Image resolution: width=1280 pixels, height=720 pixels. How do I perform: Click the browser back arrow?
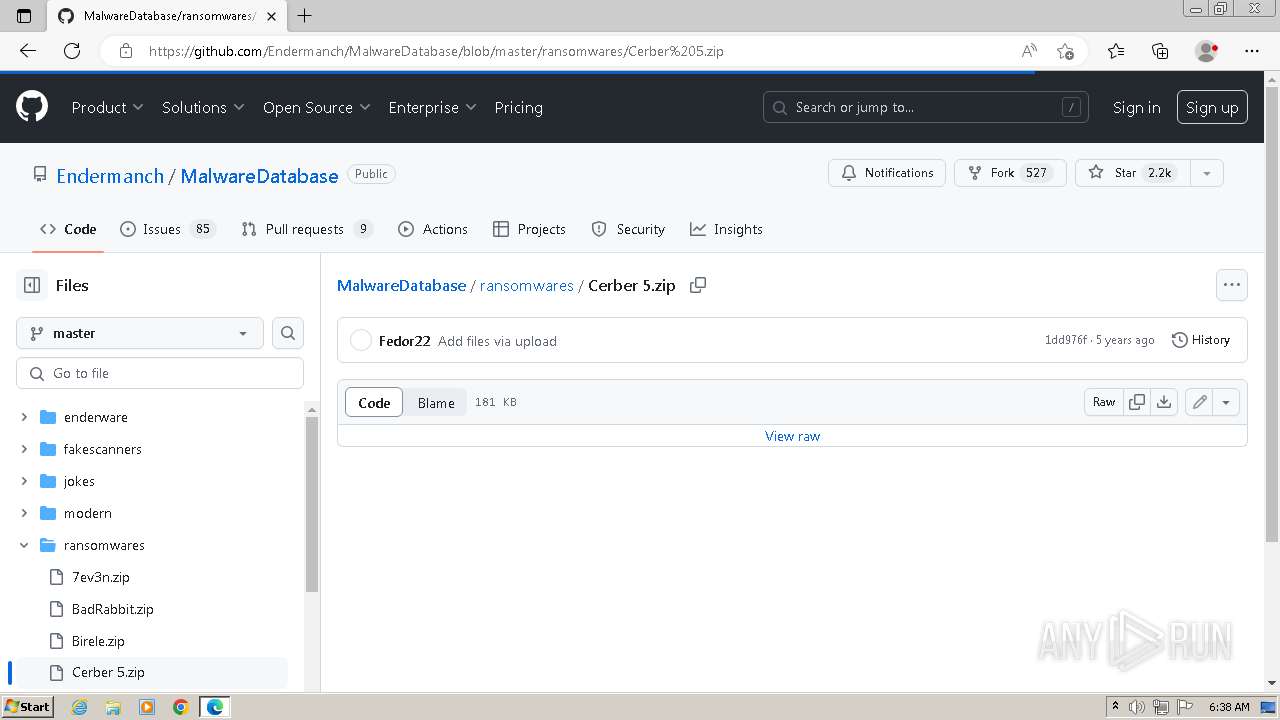click(28, 51)
